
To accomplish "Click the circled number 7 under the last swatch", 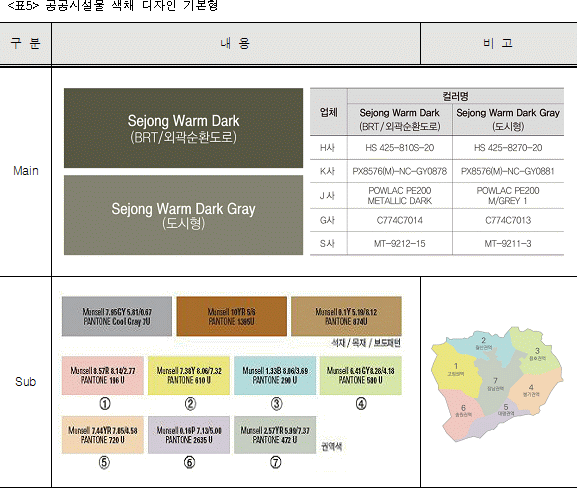I will coord(276,462).
